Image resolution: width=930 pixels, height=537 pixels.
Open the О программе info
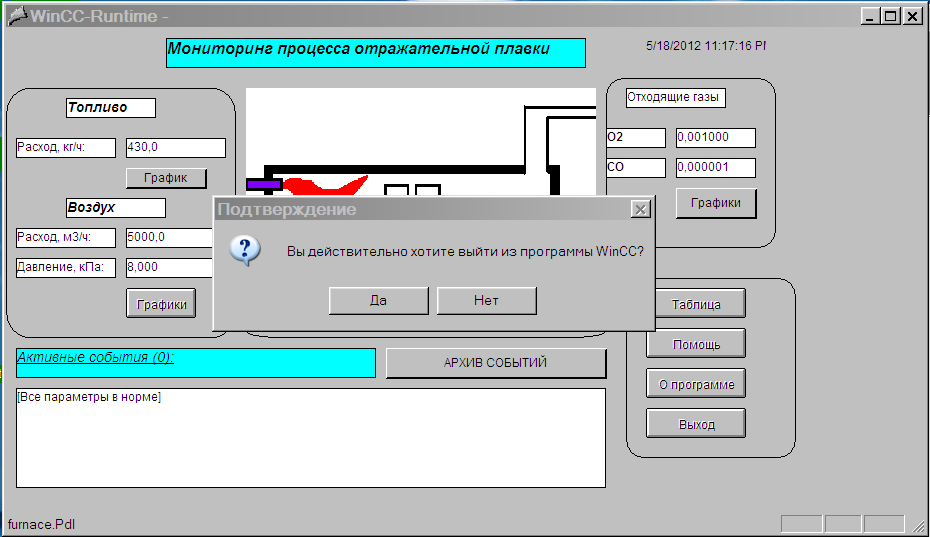coord(696,384)
